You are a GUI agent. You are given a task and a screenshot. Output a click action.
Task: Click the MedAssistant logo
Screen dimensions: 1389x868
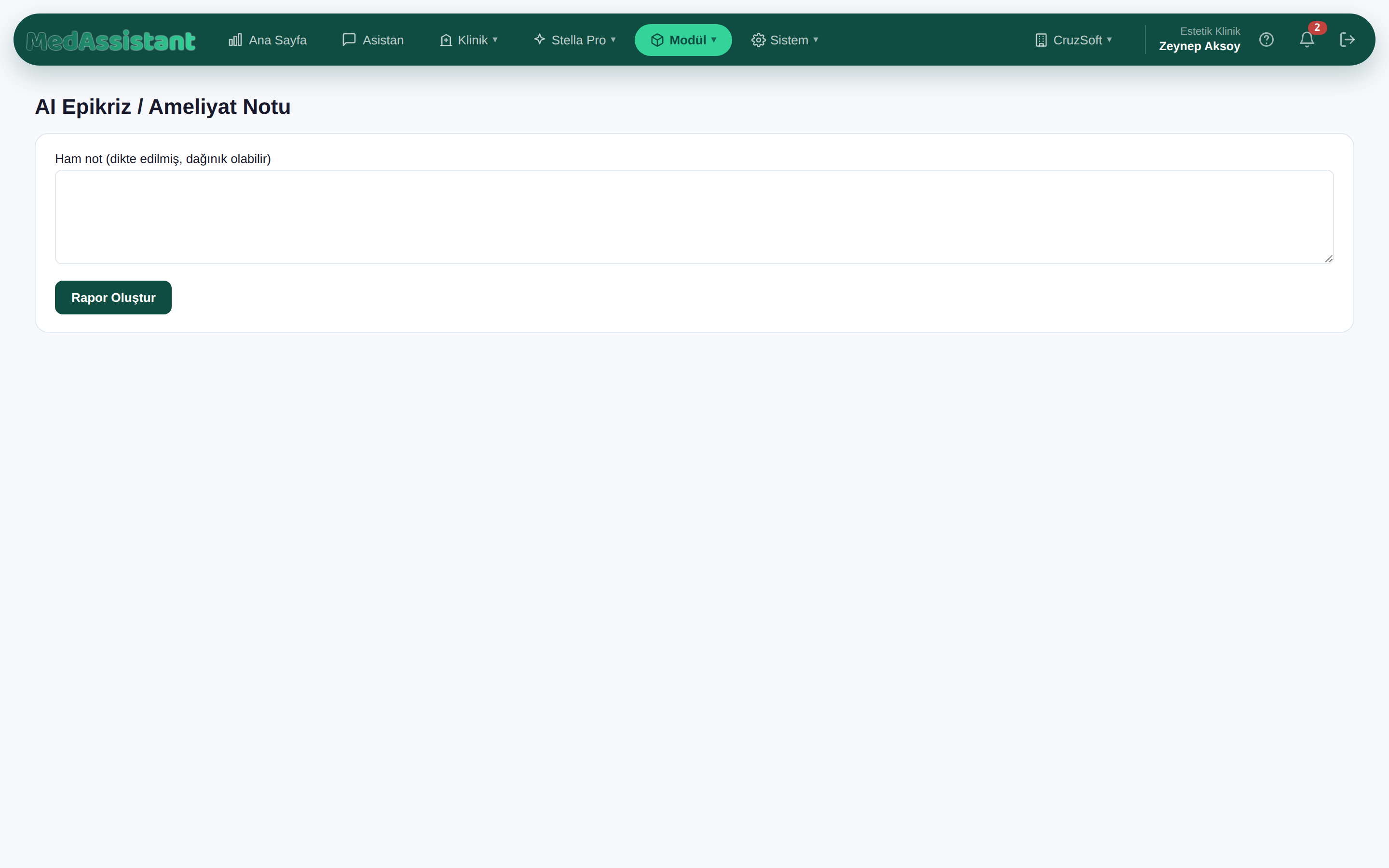click(x=111, y=40)
